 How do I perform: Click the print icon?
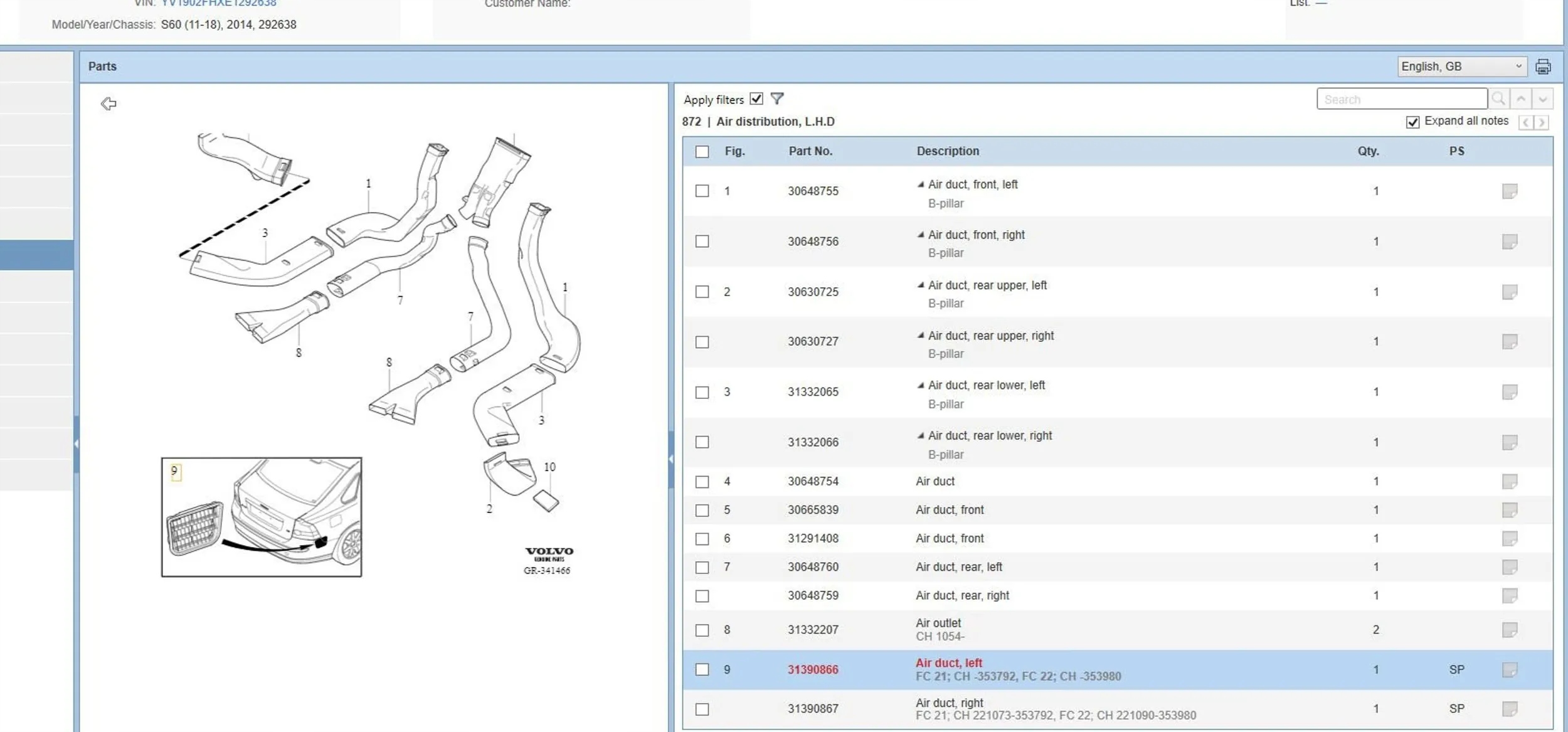click(x=1542, y=66)
